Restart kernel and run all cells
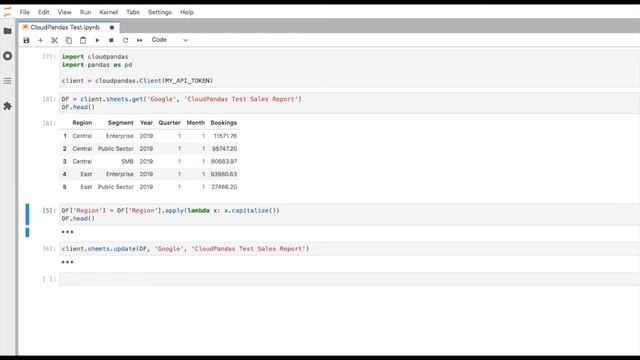Viewport: 640px width, 360px height. 140,40
